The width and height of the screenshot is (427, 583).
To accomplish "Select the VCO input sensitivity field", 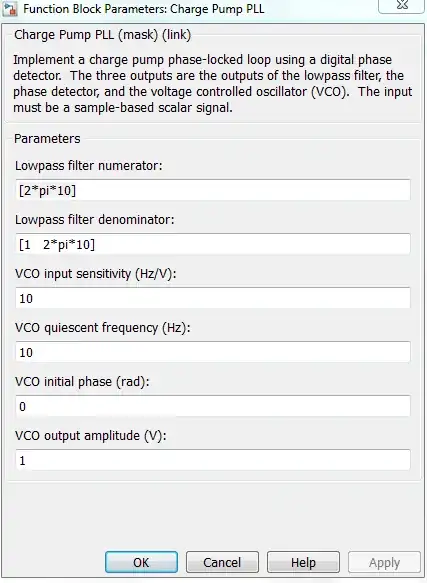I will click(213, 298).
